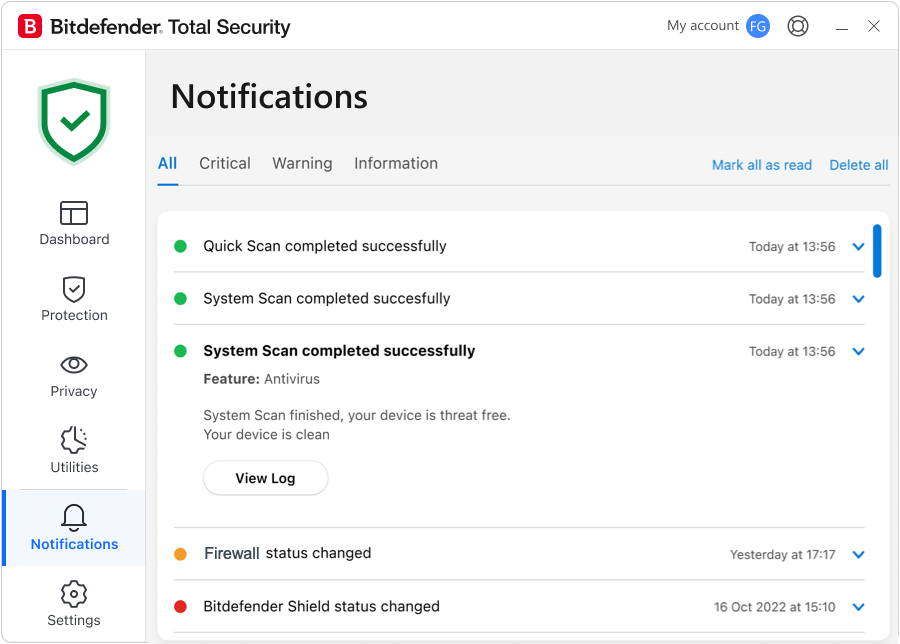900x644 pixels.
Task: Open the Utilities section
Action: [74, 451]
